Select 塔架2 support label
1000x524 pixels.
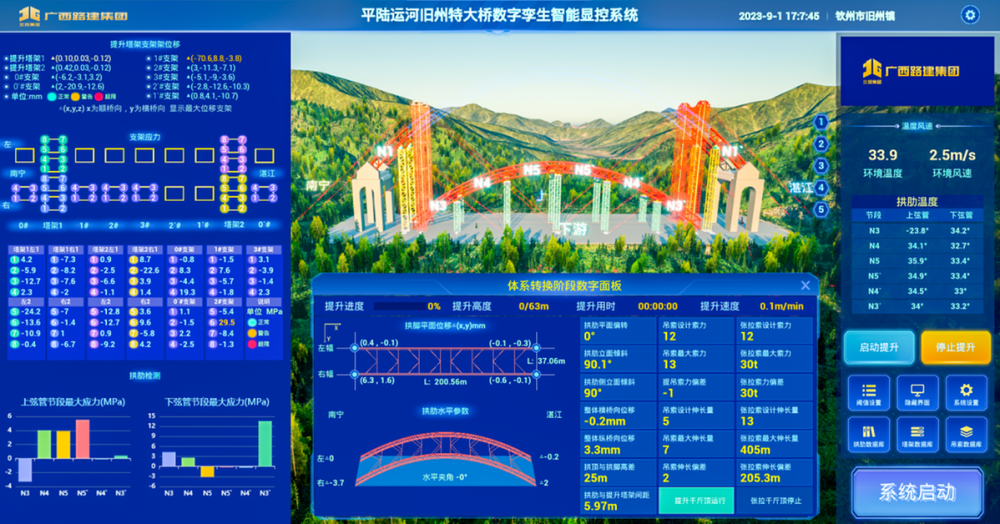point(234,225)
